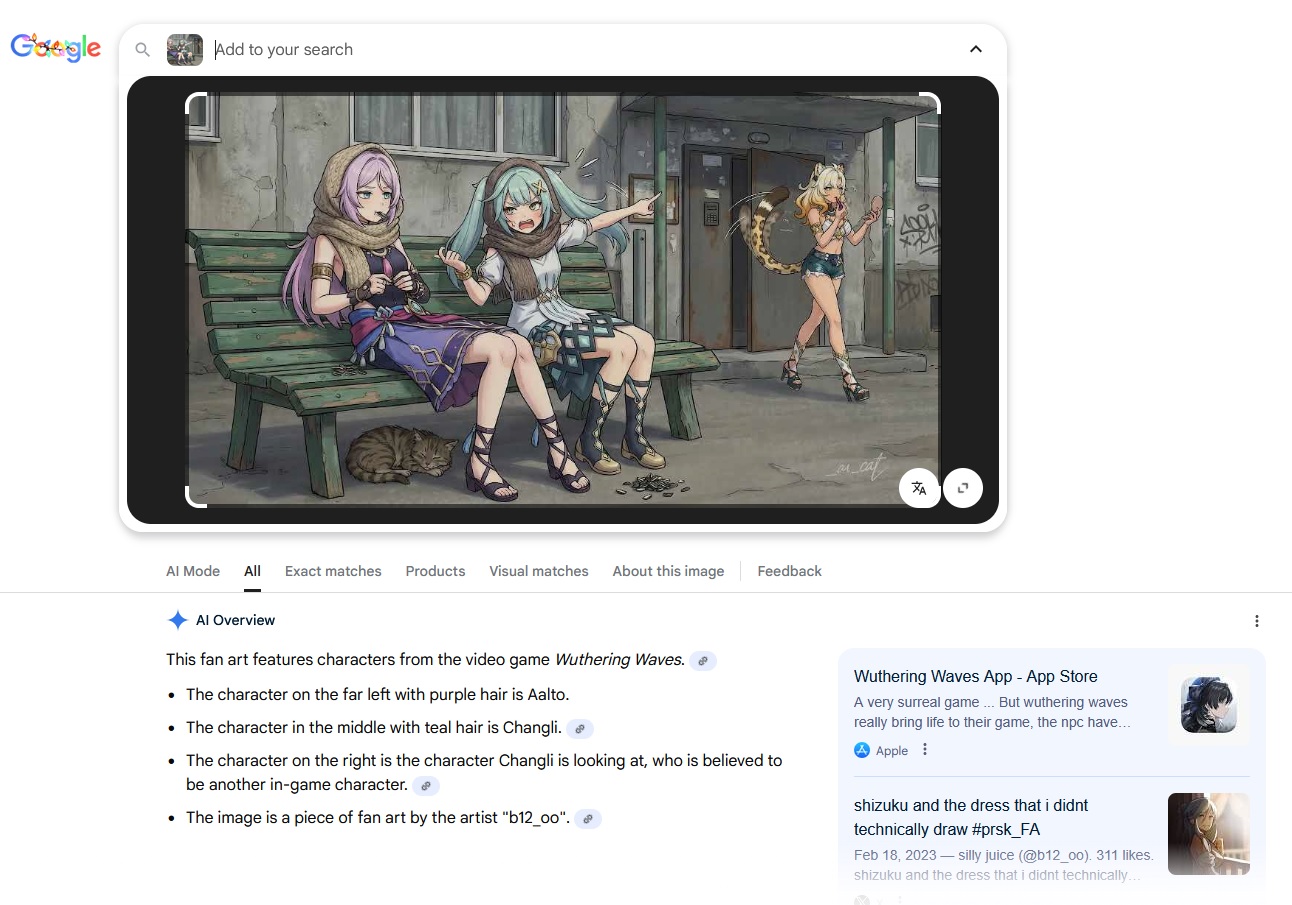Click the main fan art image preview

coord(563,299)
